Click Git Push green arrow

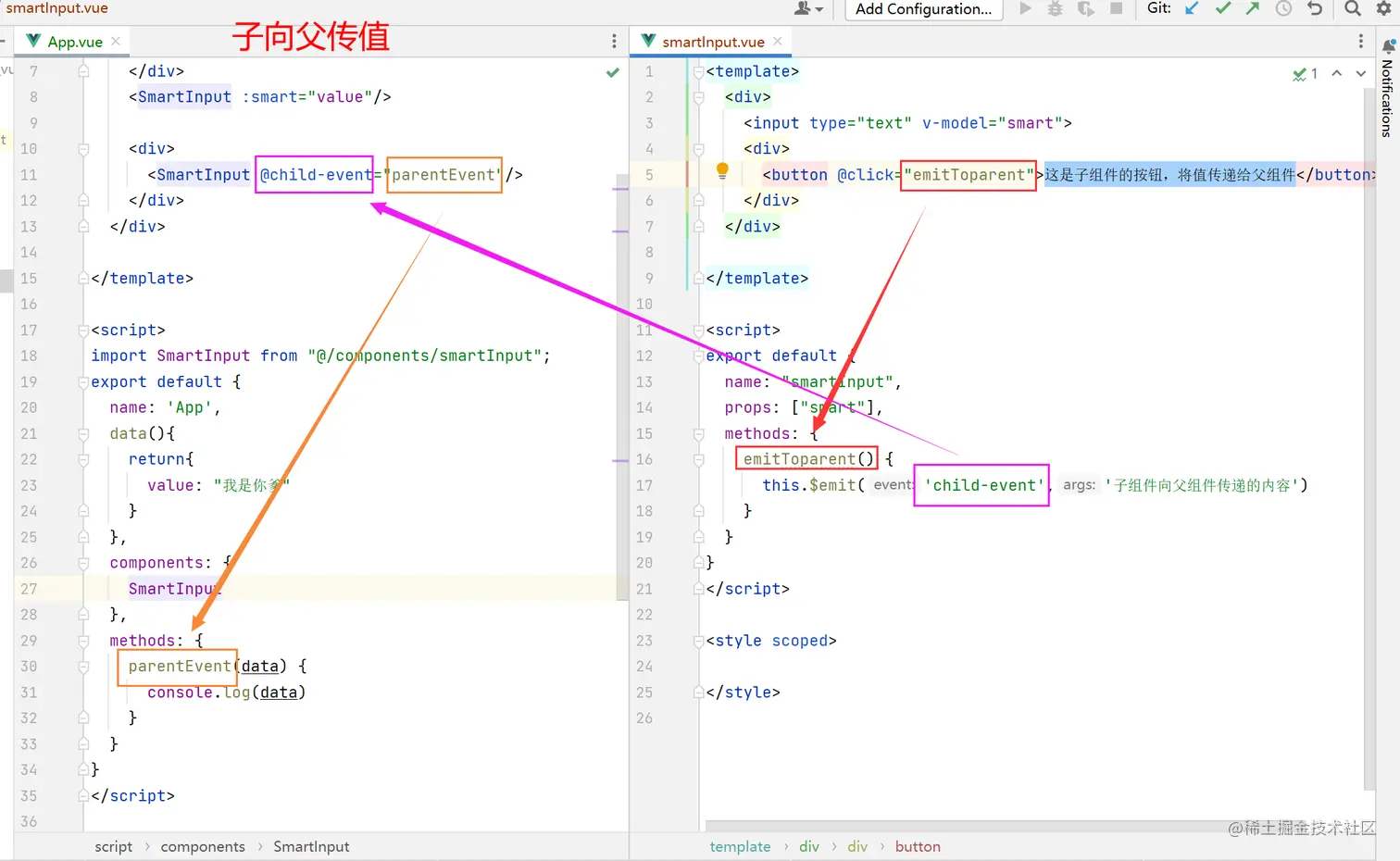point(1253,8)
